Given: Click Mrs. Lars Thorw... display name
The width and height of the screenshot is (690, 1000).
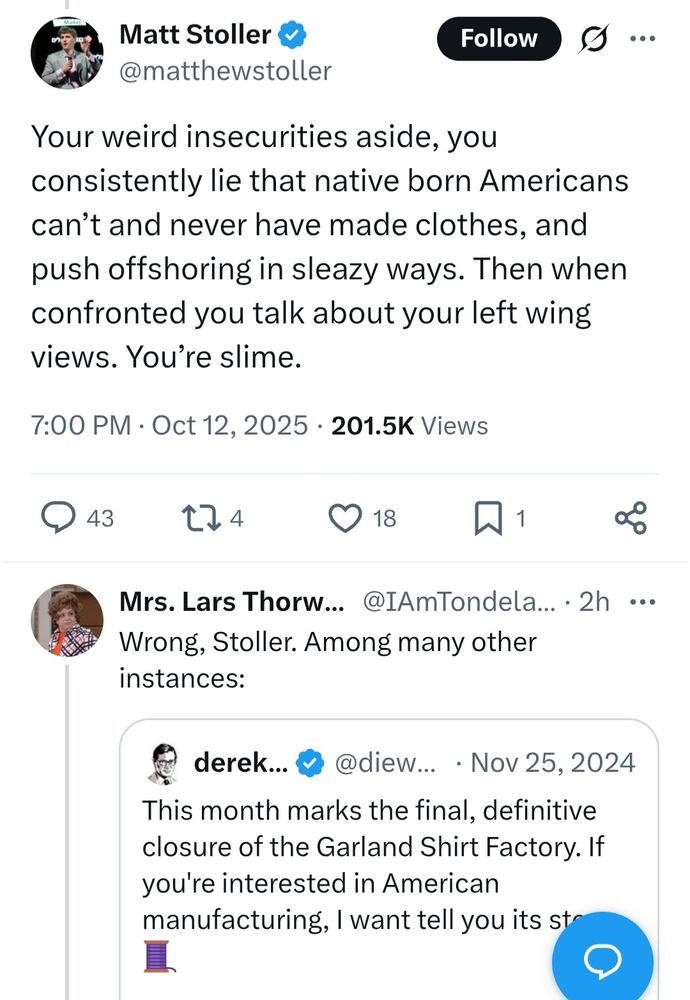Looking at the screenshot, I should coord(231,602).
